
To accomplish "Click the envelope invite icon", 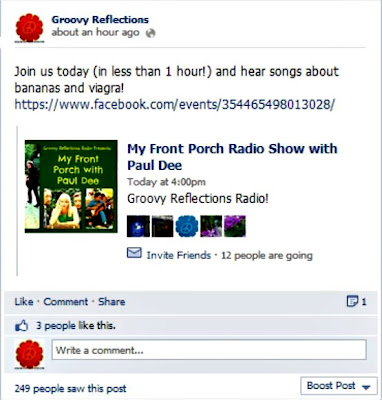I will [134, 253].
